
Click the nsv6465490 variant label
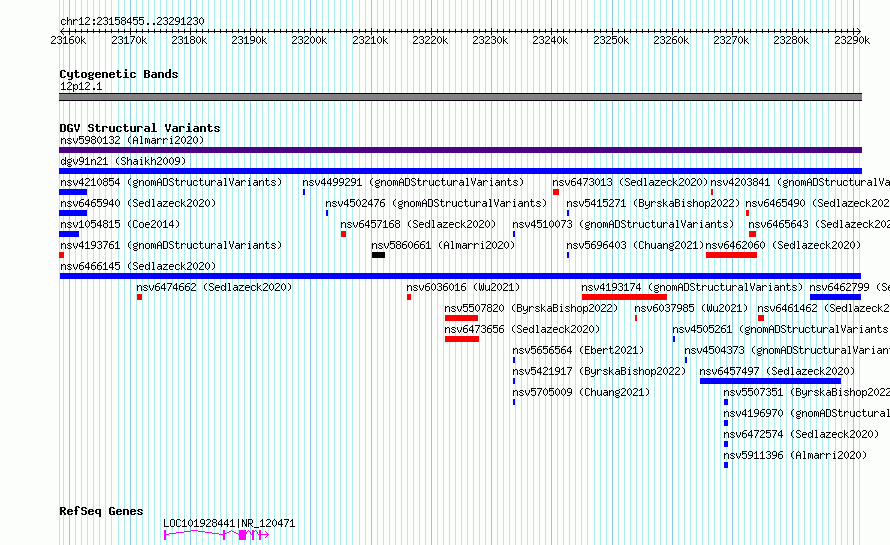point(817,203)
